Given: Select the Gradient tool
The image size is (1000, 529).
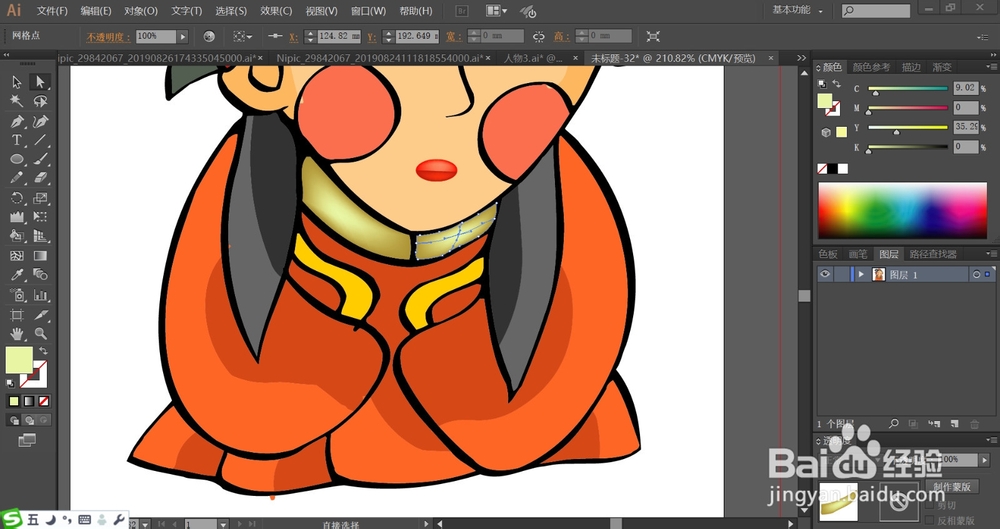Looking at the screenshot, I should pyautogui.click(x=40, y=256).
